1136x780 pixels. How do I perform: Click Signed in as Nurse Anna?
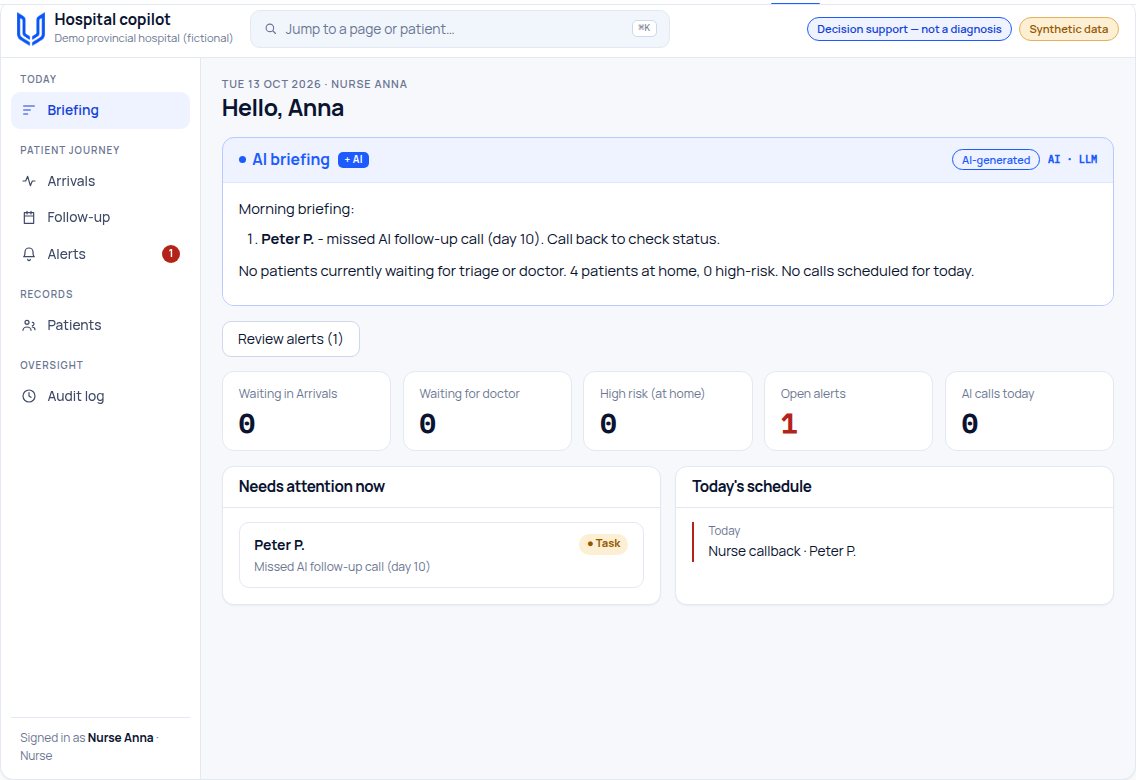pyautogui.click(x=89, y=747)
